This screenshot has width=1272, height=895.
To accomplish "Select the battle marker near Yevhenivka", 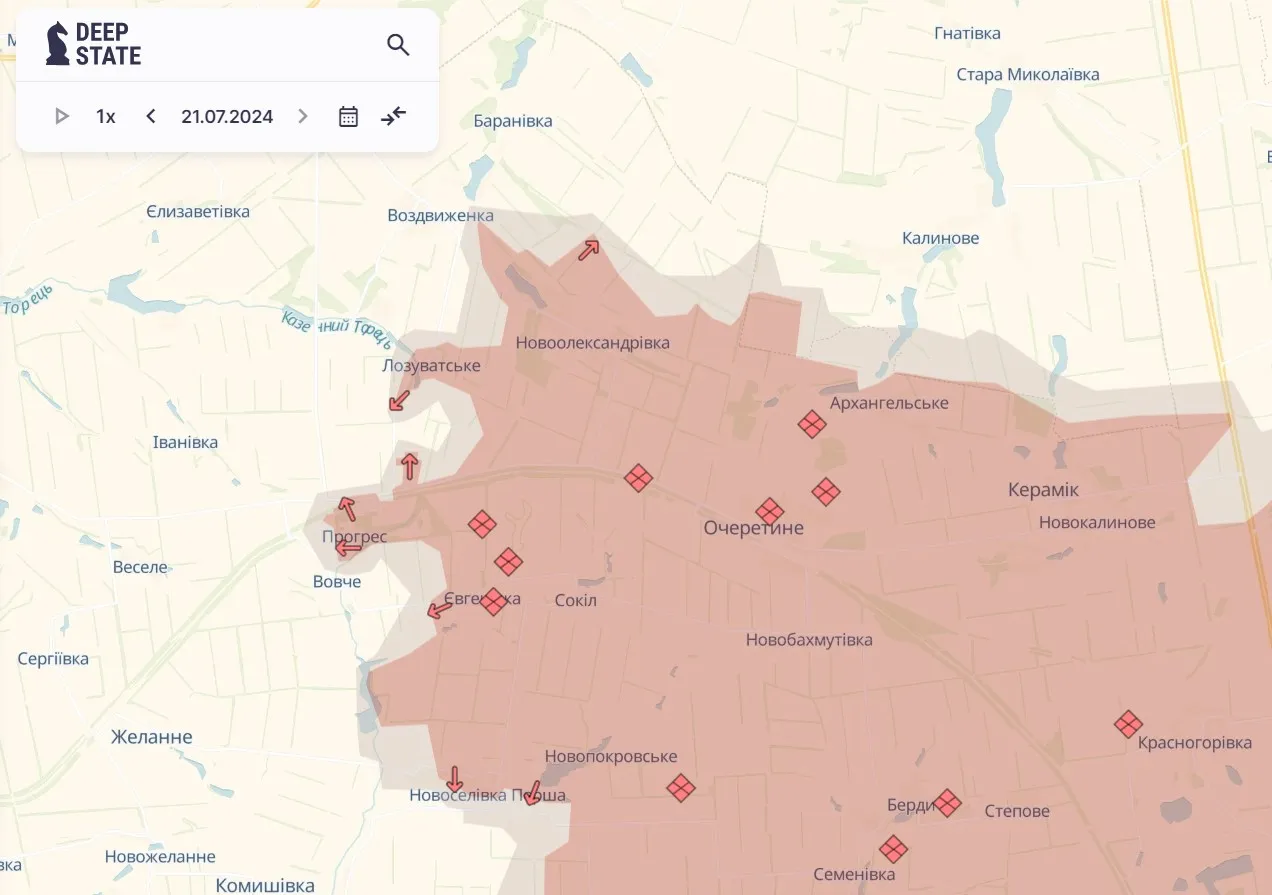I will coord(493,602).
